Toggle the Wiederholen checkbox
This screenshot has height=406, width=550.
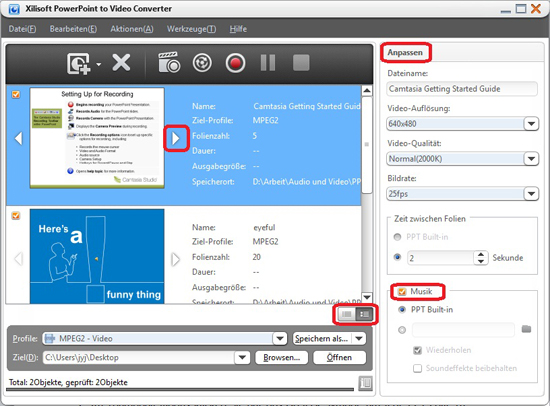tap(417, 350)
